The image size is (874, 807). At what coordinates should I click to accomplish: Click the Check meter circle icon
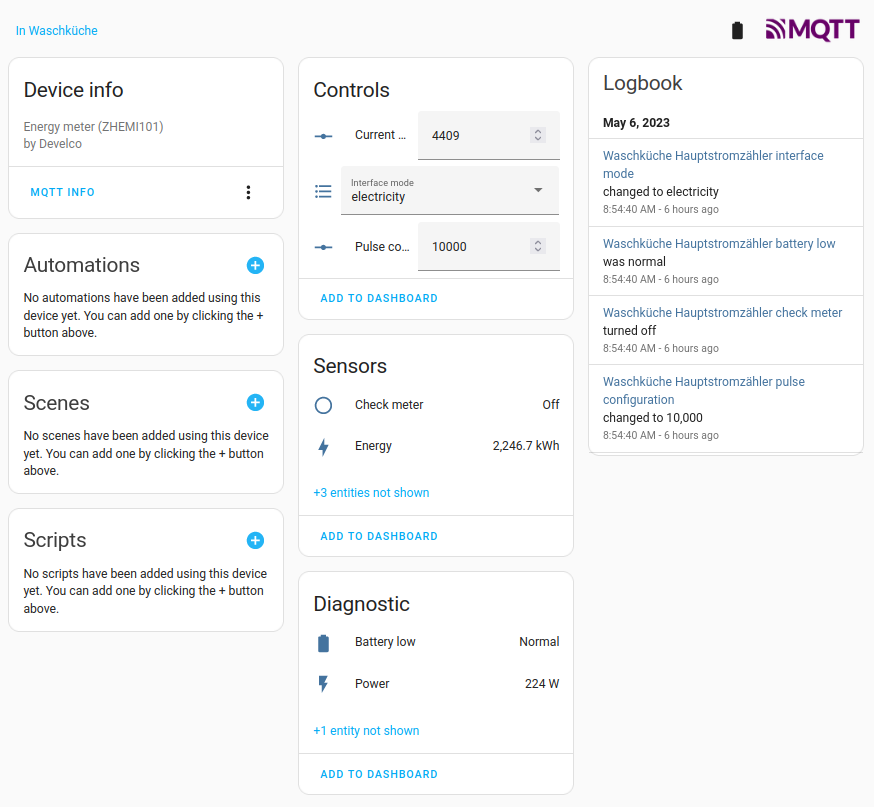click(x=323, y=405)
